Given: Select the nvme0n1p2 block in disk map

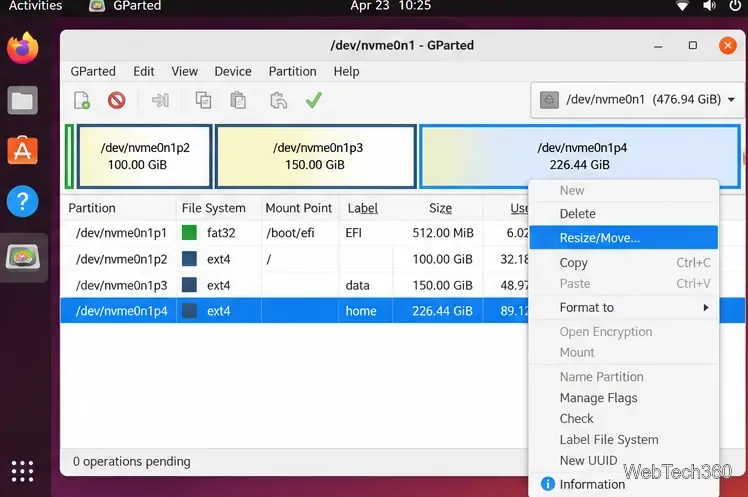Looking at the screenshot, I should click(x=145, y=156).
